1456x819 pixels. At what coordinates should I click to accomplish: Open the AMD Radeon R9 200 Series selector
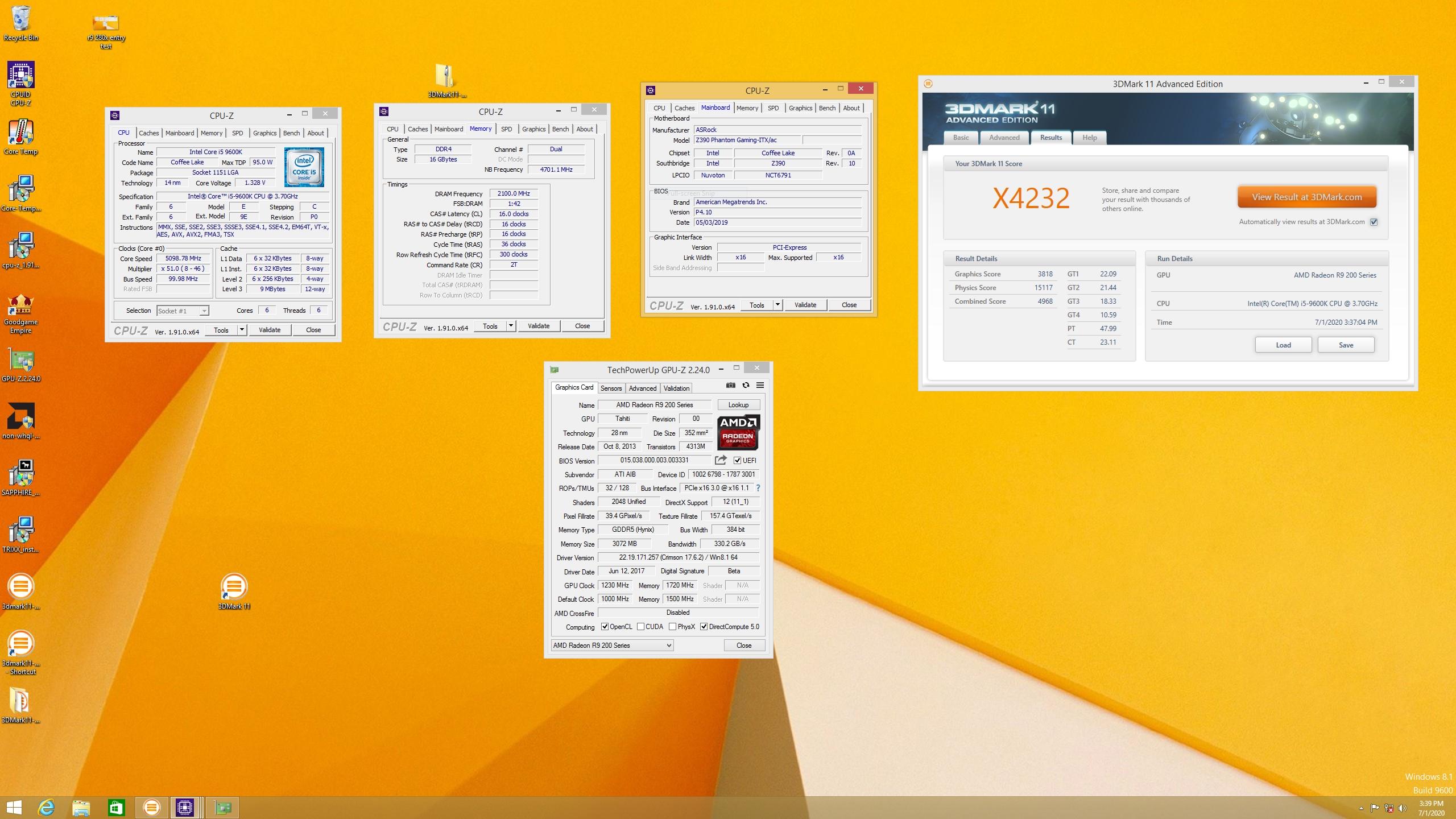click(x=613, y=645)
